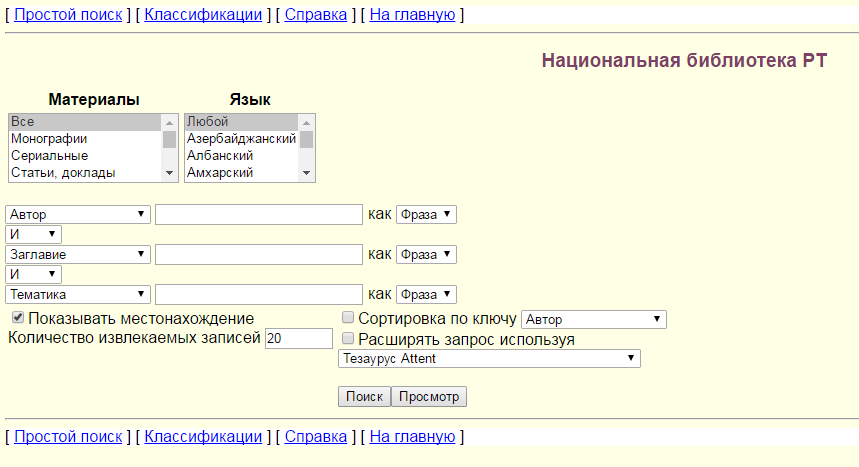Open the top Классификации link
Image resolution: width=859 pixels, height=467 pixels.
[x=203, y=15]
